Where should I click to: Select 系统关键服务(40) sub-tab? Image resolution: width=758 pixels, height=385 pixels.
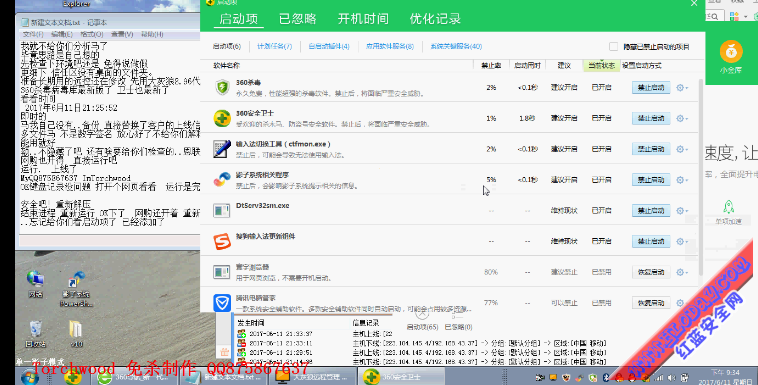coord(456,46)
